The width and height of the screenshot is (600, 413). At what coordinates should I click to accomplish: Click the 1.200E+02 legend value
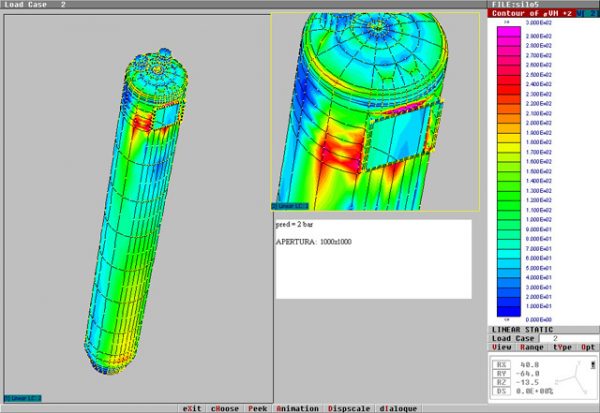(539, 200)
